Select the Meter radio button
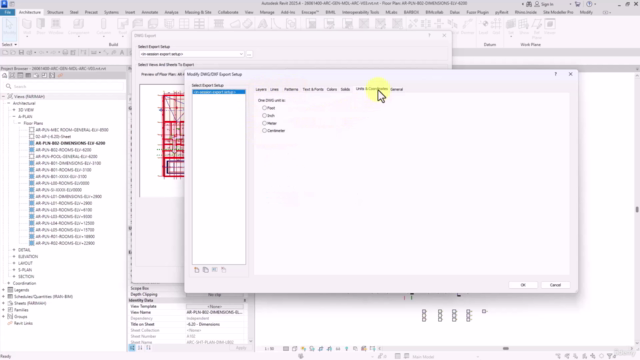The height and width of the screenshot is (360, 640). coord(264,123)
